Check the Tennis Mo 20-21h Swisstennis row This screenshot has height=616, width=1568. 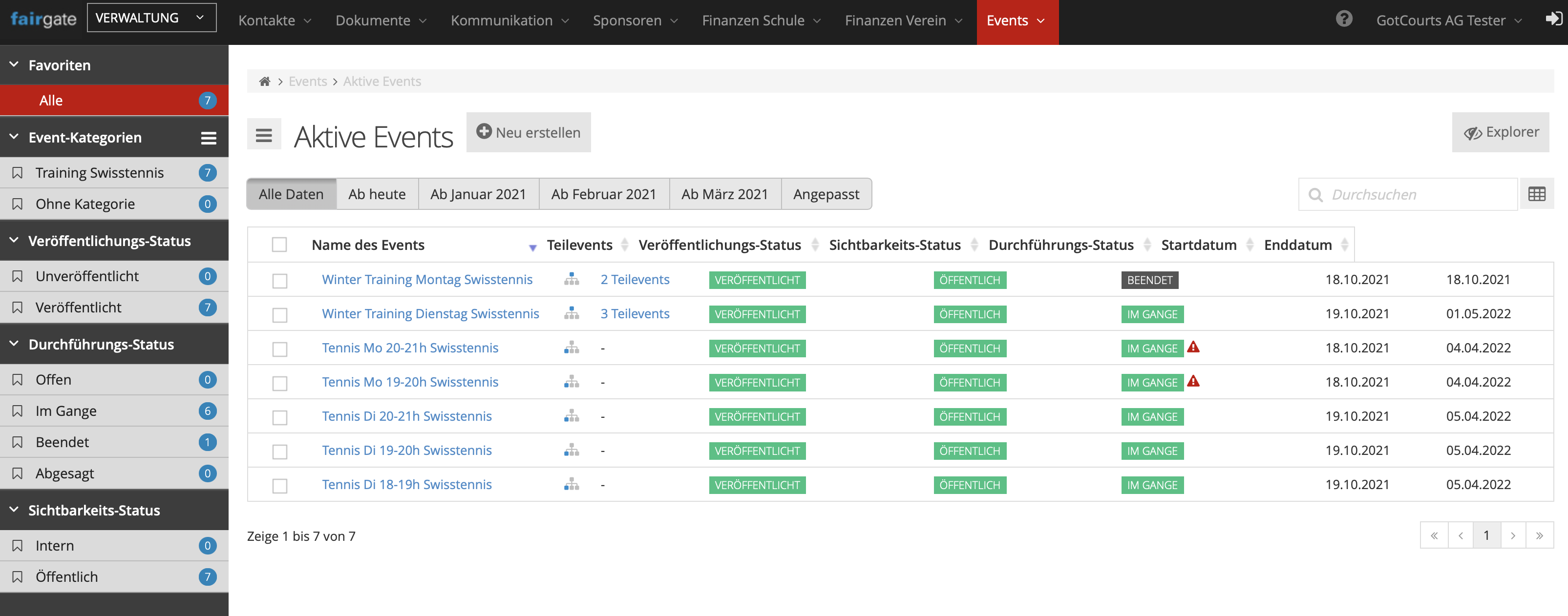[279, 349]
